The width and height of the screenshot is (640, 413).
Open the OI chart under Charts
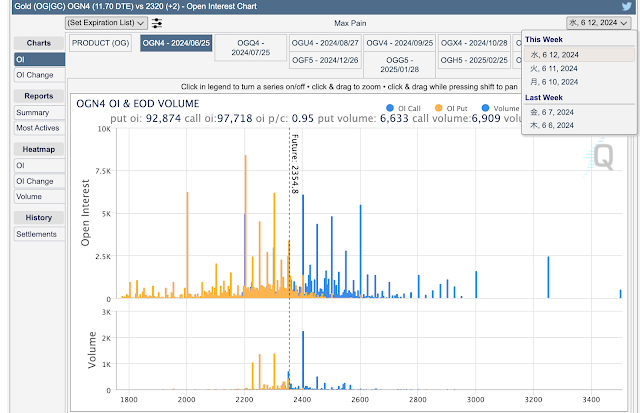point(40,60)
